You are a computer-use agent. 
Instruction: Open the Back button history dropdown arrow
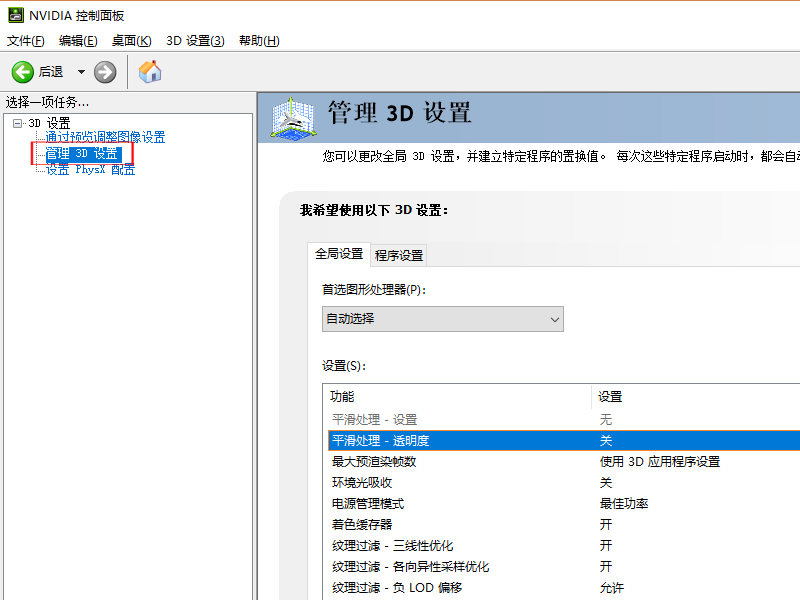click(x=80, y=71)
